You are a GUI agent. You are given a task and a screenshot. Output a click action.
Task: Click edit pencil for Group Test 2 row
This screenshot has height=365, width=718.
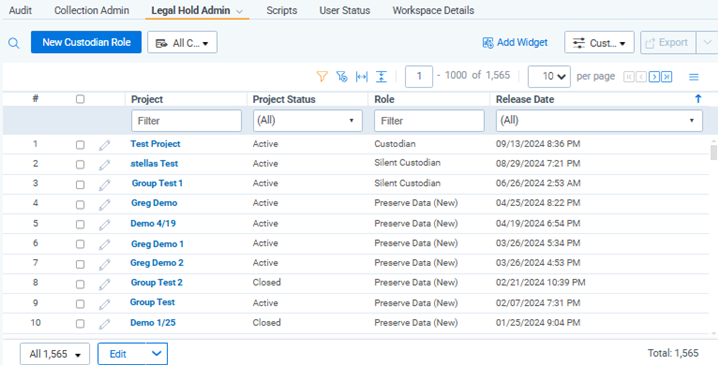pos(105,284)
